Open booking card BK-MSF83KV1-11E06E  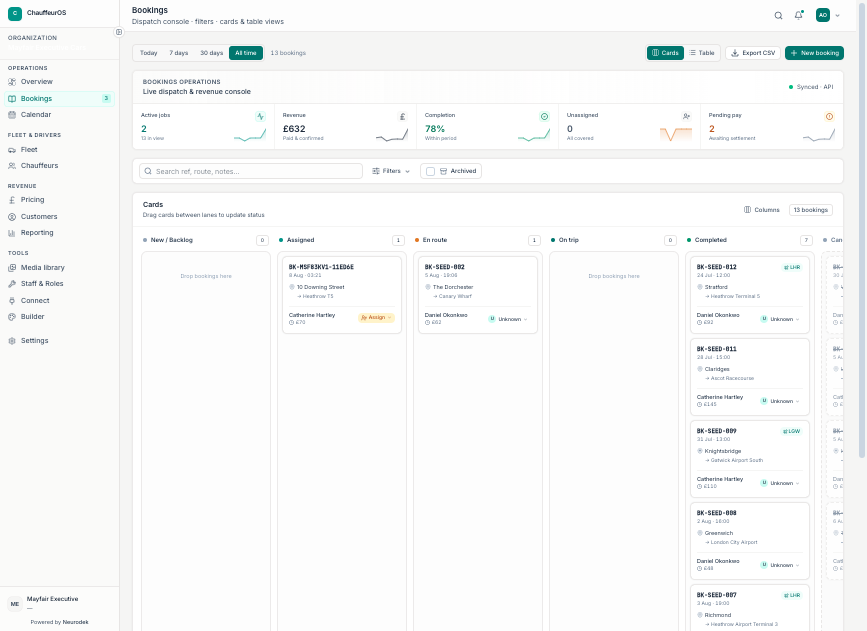coord(342,295)
